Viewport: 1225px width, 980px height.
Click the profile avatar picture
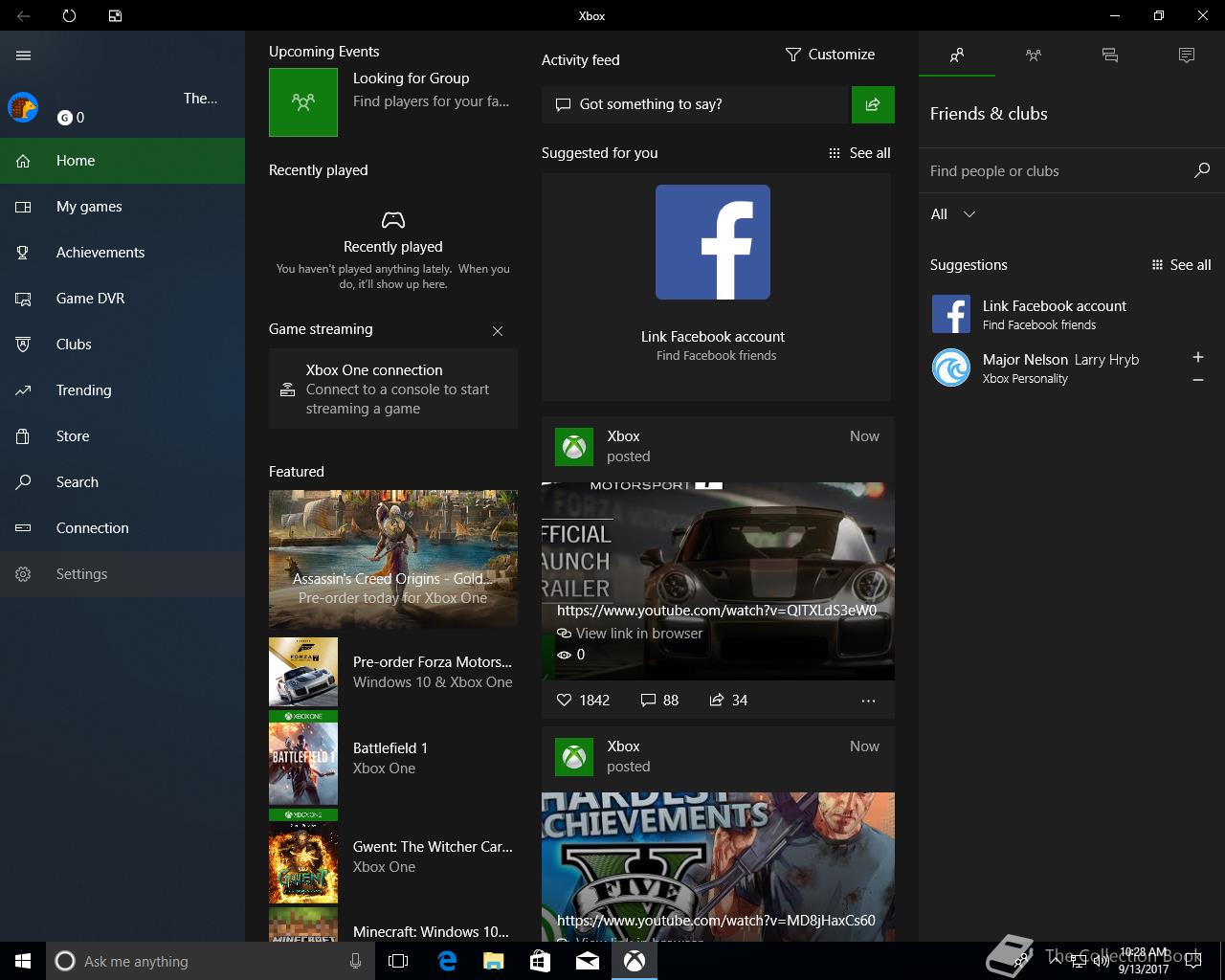click(x=23, y=107)
